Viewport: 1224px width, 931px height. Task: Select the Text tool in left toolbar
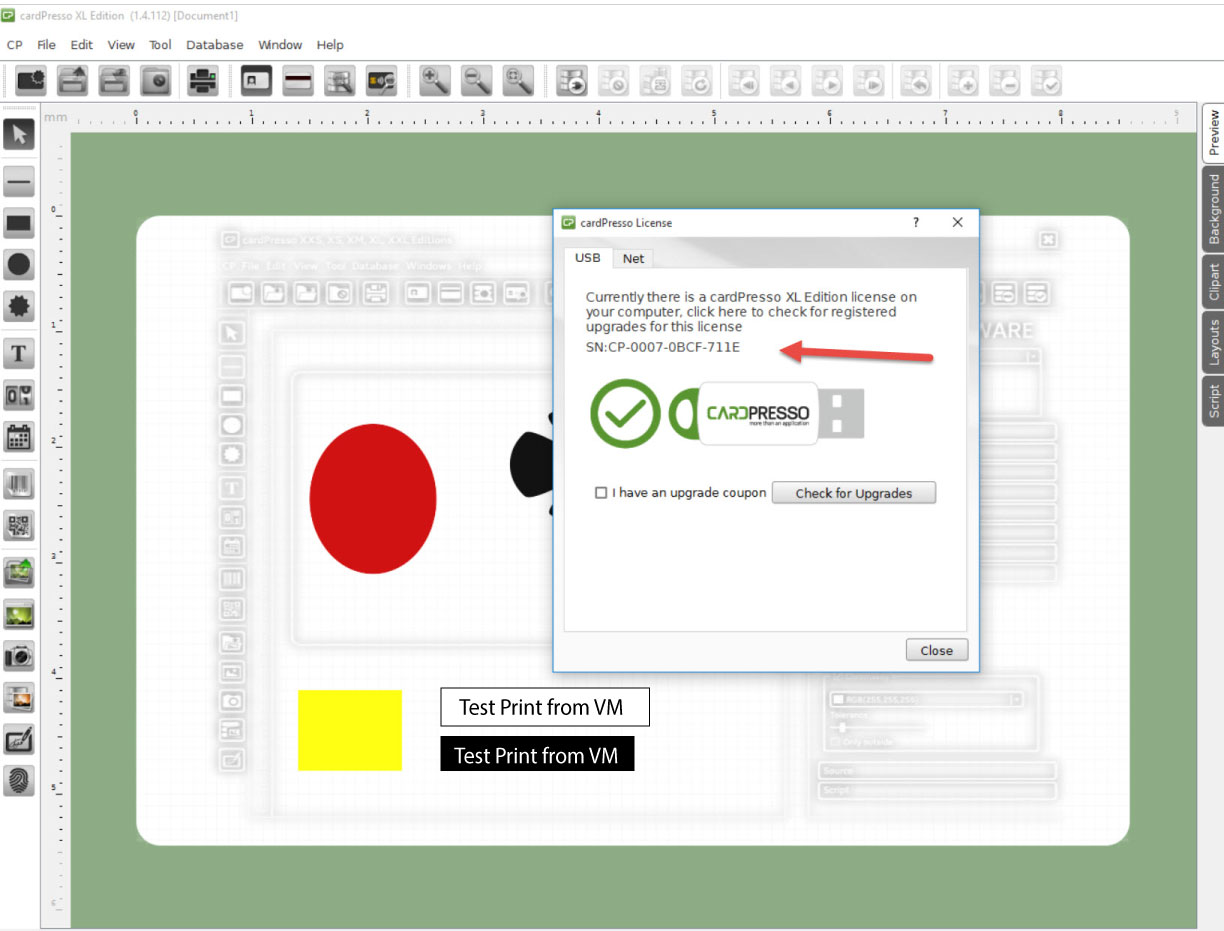[x=19, y=352]
